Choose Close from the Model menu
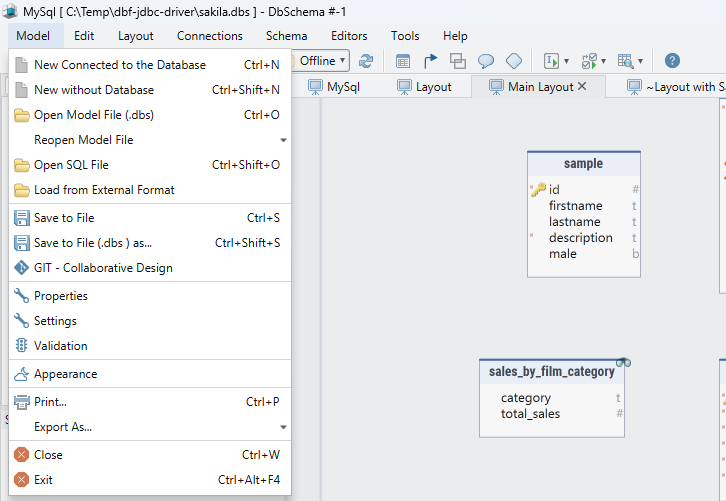The height and width of the screenshot is (501, 726). tap(150, 455)
